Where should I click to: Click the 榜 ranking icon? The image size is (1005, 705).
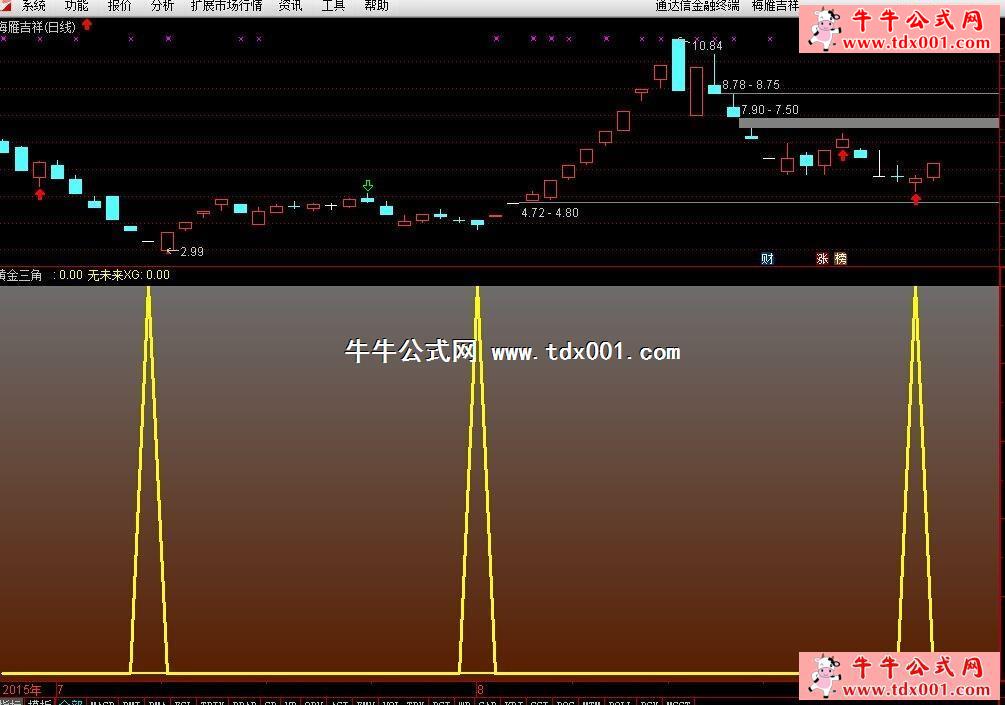(x=840, y=258)
